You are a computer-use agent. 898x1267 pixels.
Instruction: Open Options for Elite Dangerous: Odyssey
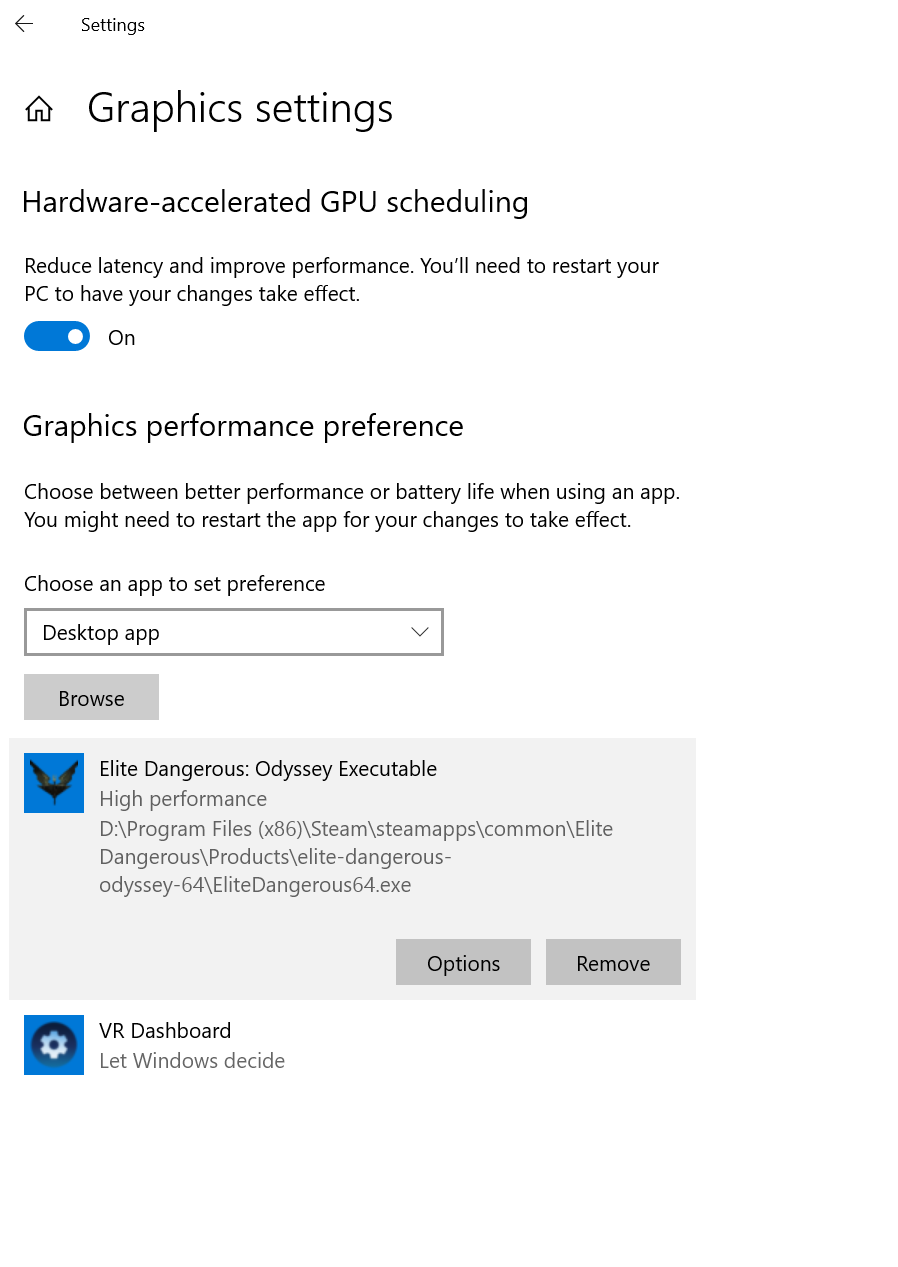point(463,962)
